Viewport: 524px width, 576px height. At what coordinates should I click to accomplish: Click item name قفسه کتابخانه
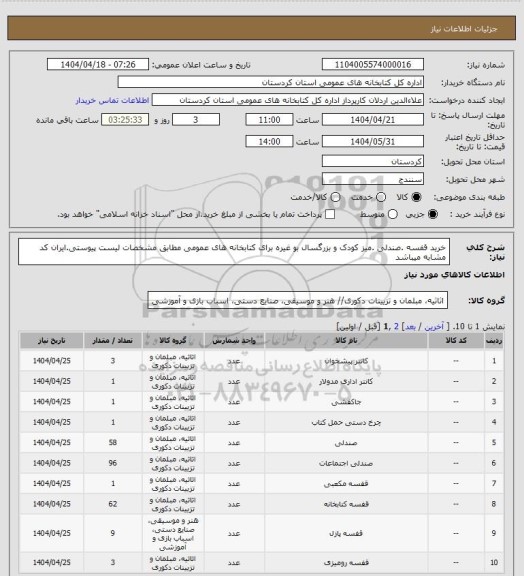point(346,504)
